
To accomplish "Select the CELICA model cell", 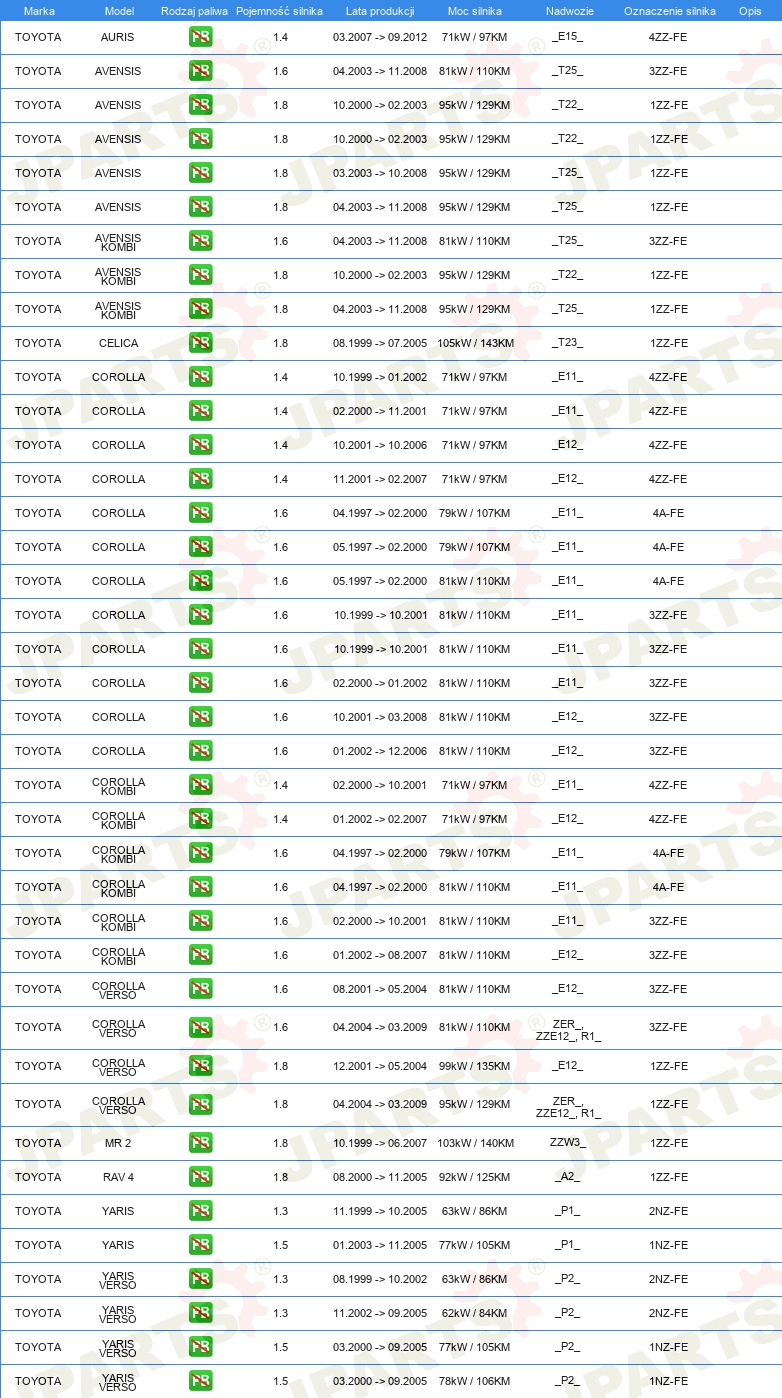I will [118, 343].
